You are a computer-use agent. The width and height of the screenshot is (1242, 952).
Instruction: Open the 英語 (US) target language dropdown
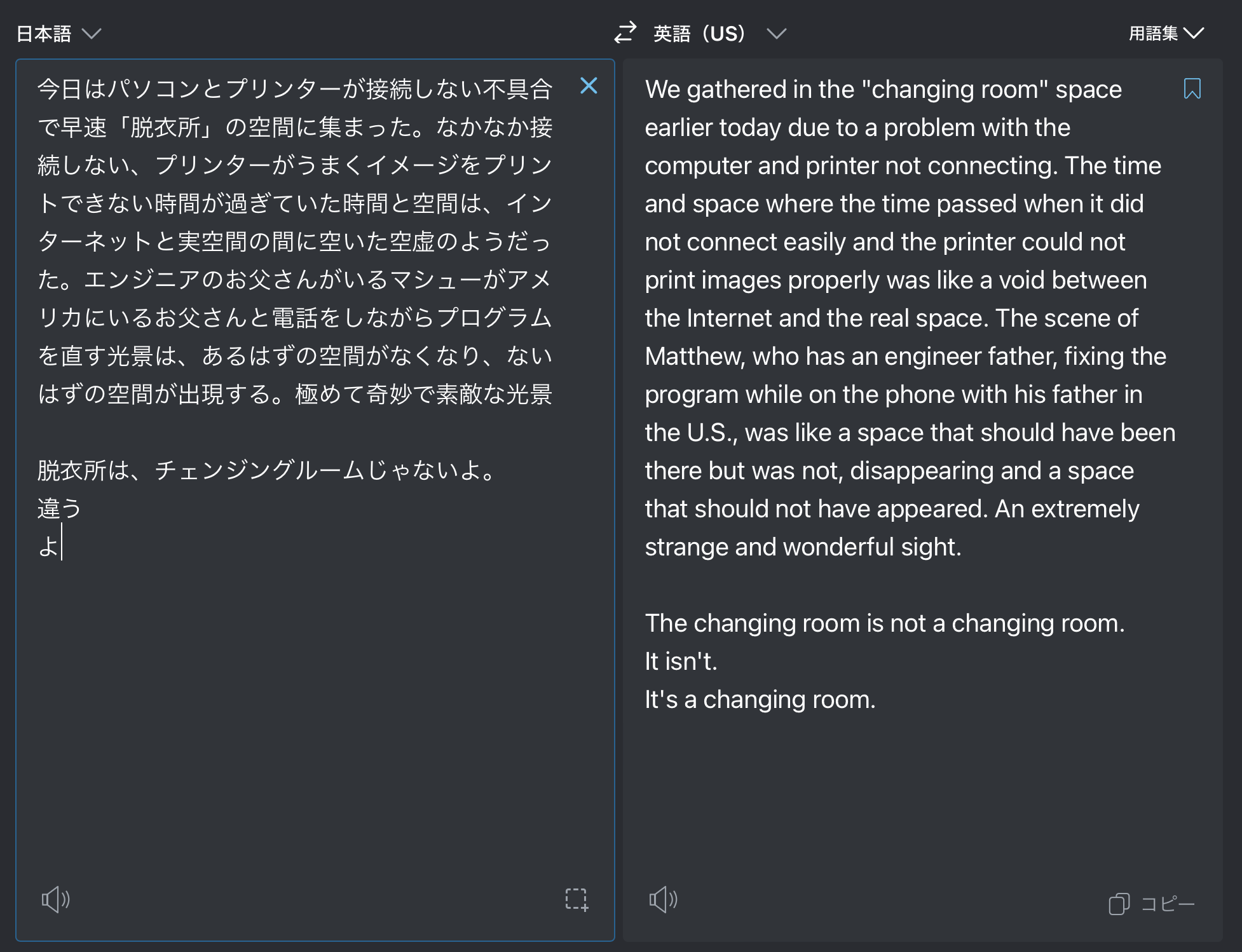(x=699, y=33)
